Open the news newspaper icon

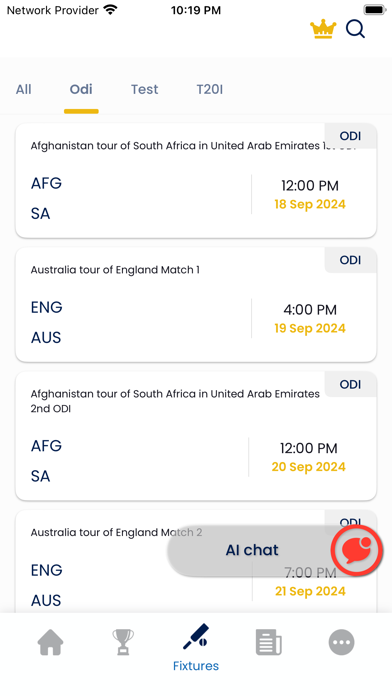pyautogui.click(x=269, y=642)
